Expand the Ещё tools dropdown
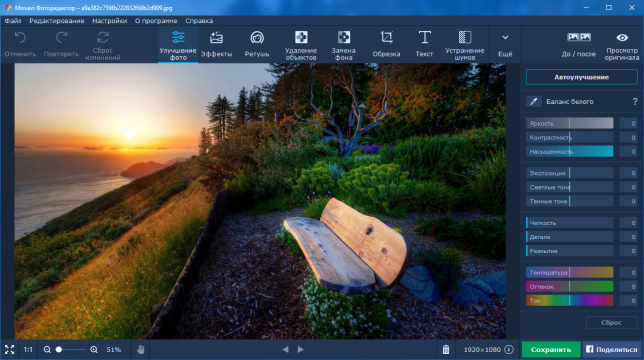Screen dimensions: 644x360 point(505,44)
